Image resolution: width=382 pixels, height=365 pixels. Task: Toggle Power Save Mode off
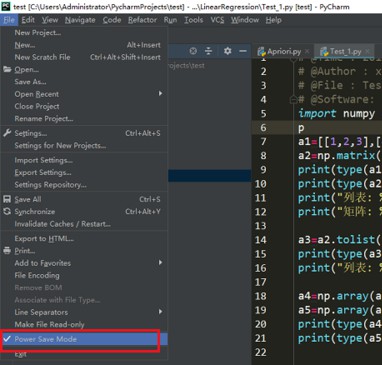click(x=83, y=339)
